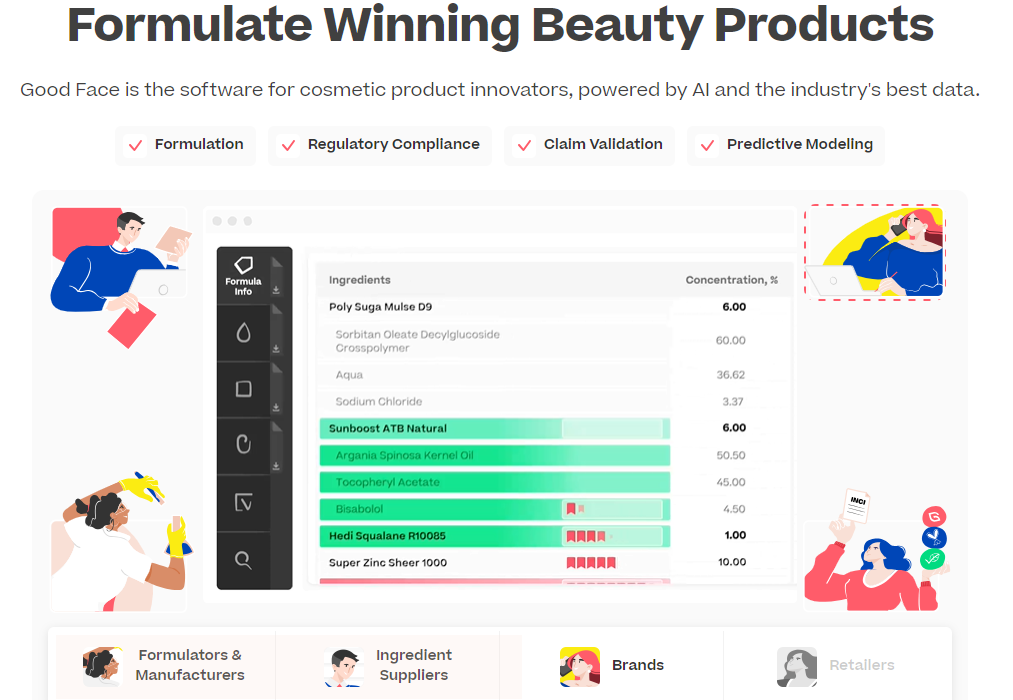Switch to Formulators & Manufacturers tab
Viewport: 1013px width, 700px height.
click(x=165, y=665)
